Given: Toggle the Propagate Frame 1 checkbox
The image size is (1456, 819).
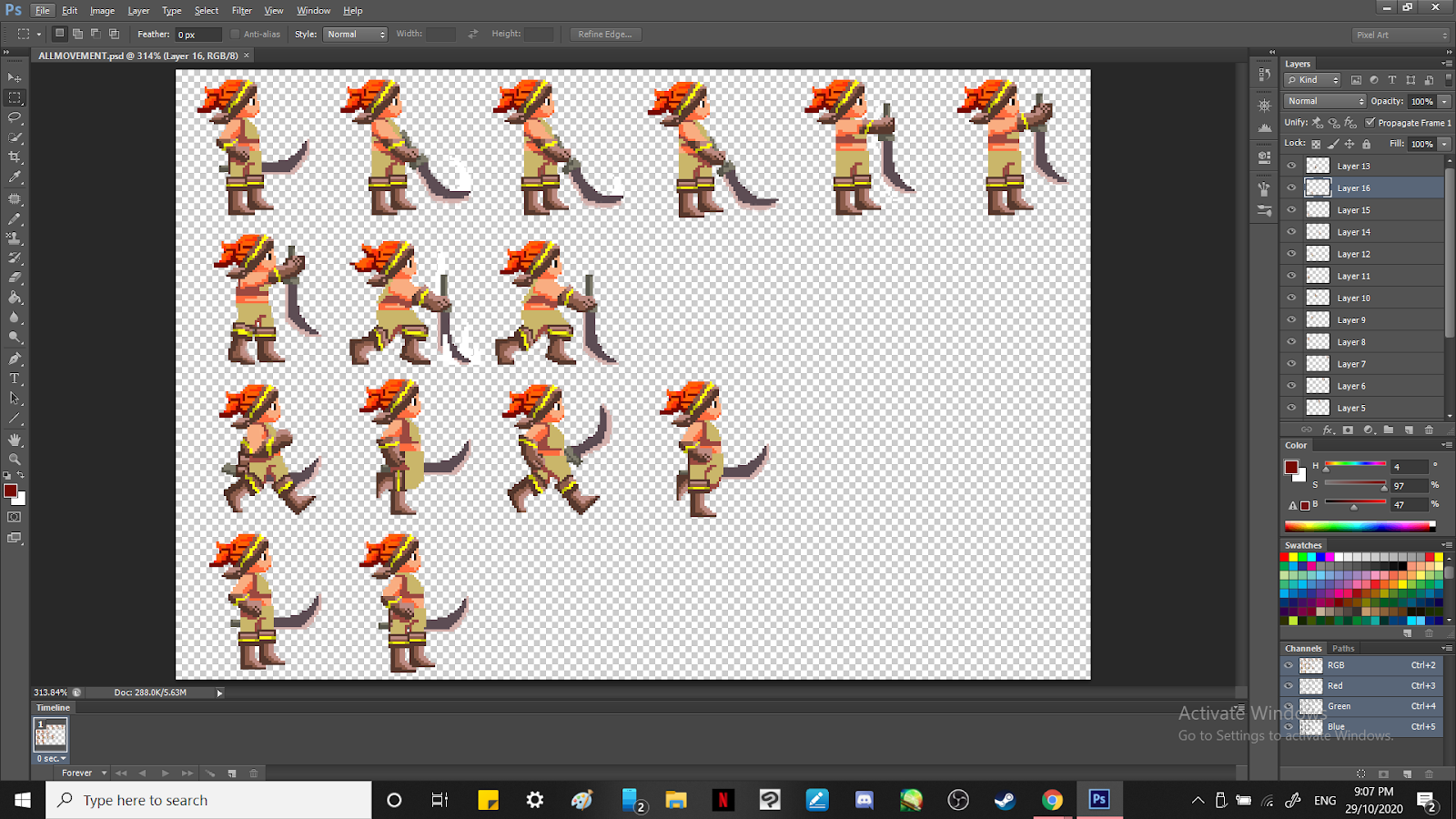Looking at the screenshot, I should point(1370,122).
